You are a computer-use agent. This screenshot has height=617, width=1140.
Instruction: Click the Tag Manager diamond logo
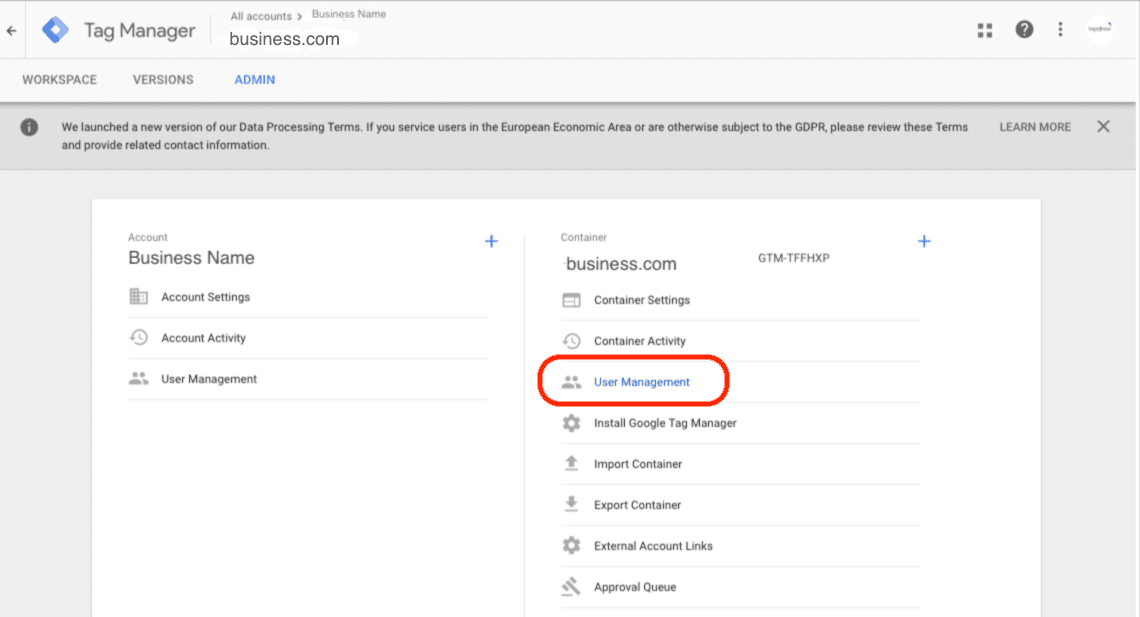(55, 30)
